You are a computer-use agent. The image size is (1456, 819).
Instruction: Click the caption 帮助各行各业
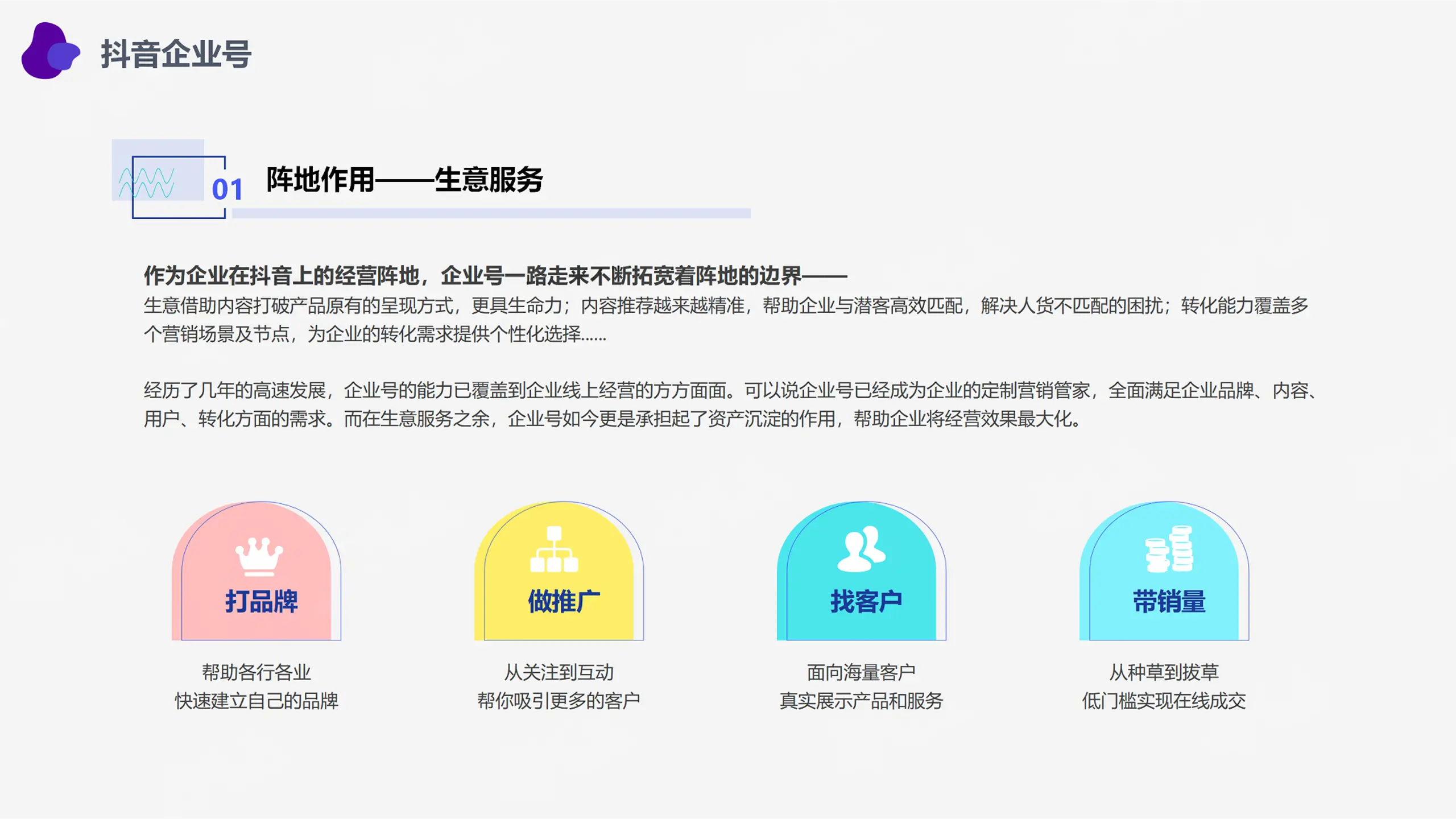click(257, 672)
